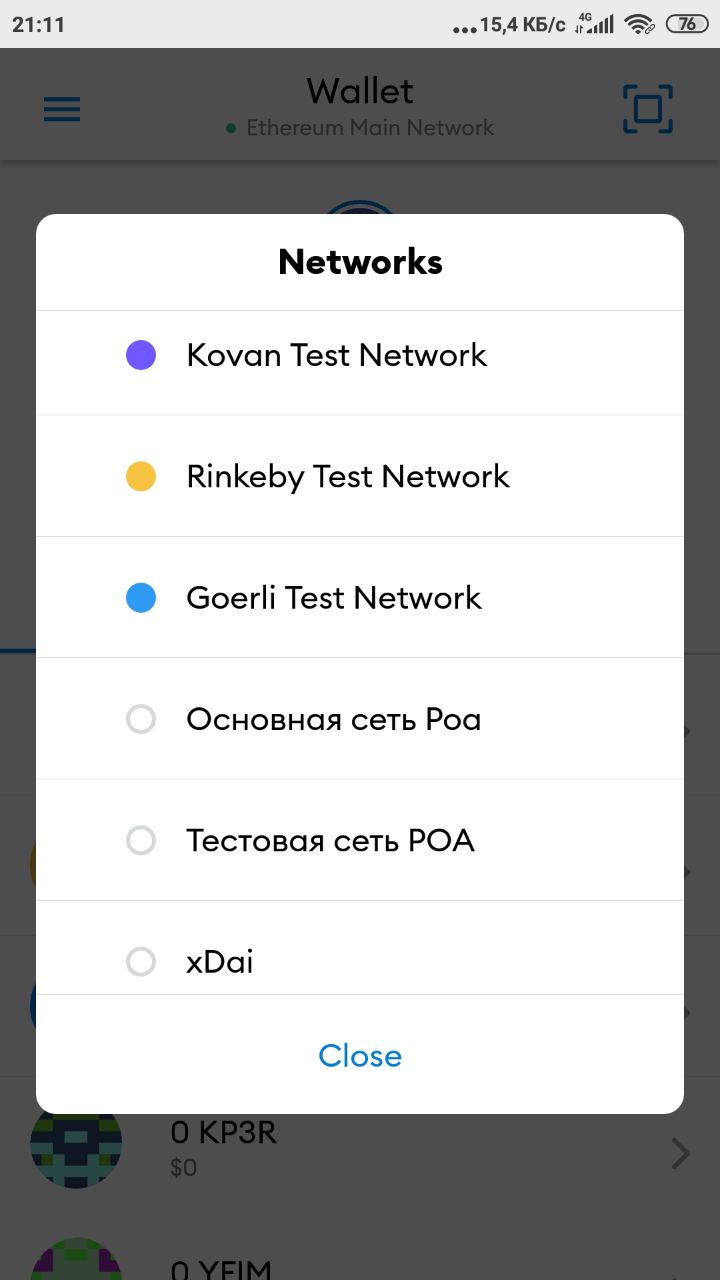720x1280 pixels.
Task: Tap the YFIM token icon
Action: click(x=76, y=1259)
